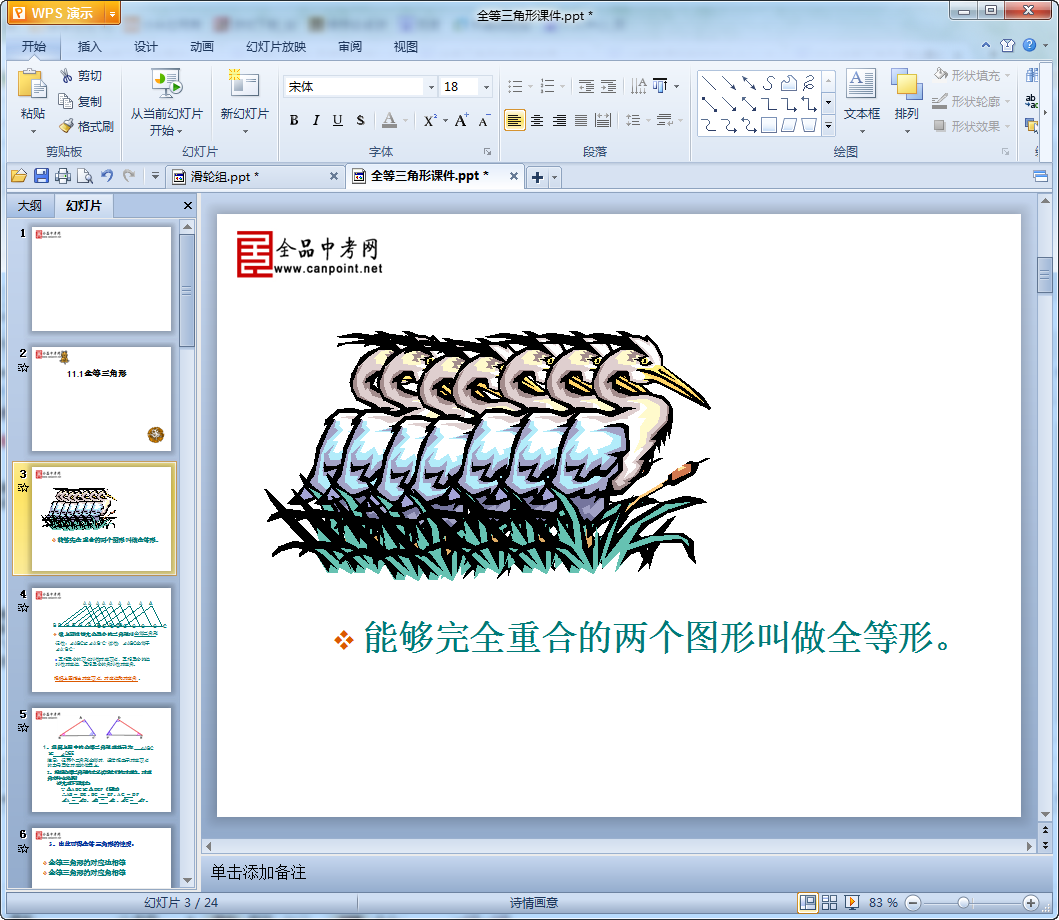Switch to slide sorter view icon
The width and height of the screenshot is (1059, 920).
coord(829,902)
